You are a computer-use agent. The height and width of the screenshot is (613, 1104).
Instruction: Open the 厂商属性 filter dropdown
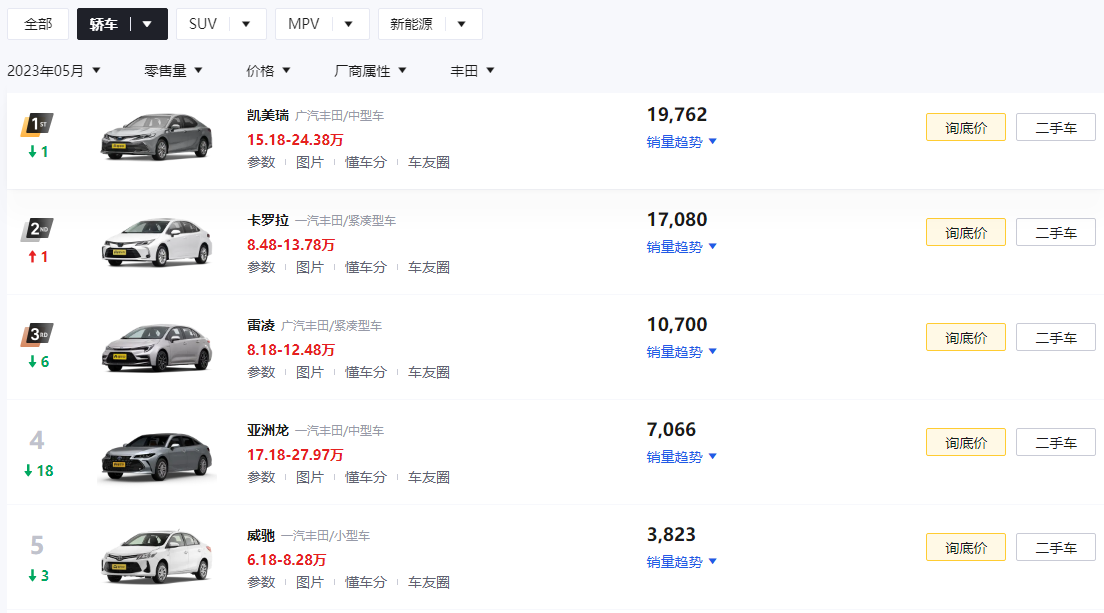(370, 70)
